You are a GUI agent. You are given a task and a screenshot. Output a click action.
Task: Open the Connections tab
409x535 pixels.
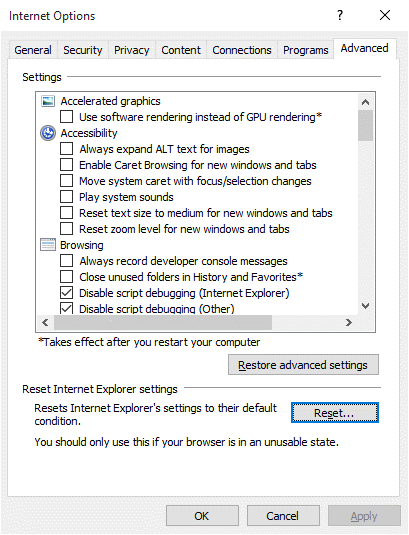pos(242,50)
